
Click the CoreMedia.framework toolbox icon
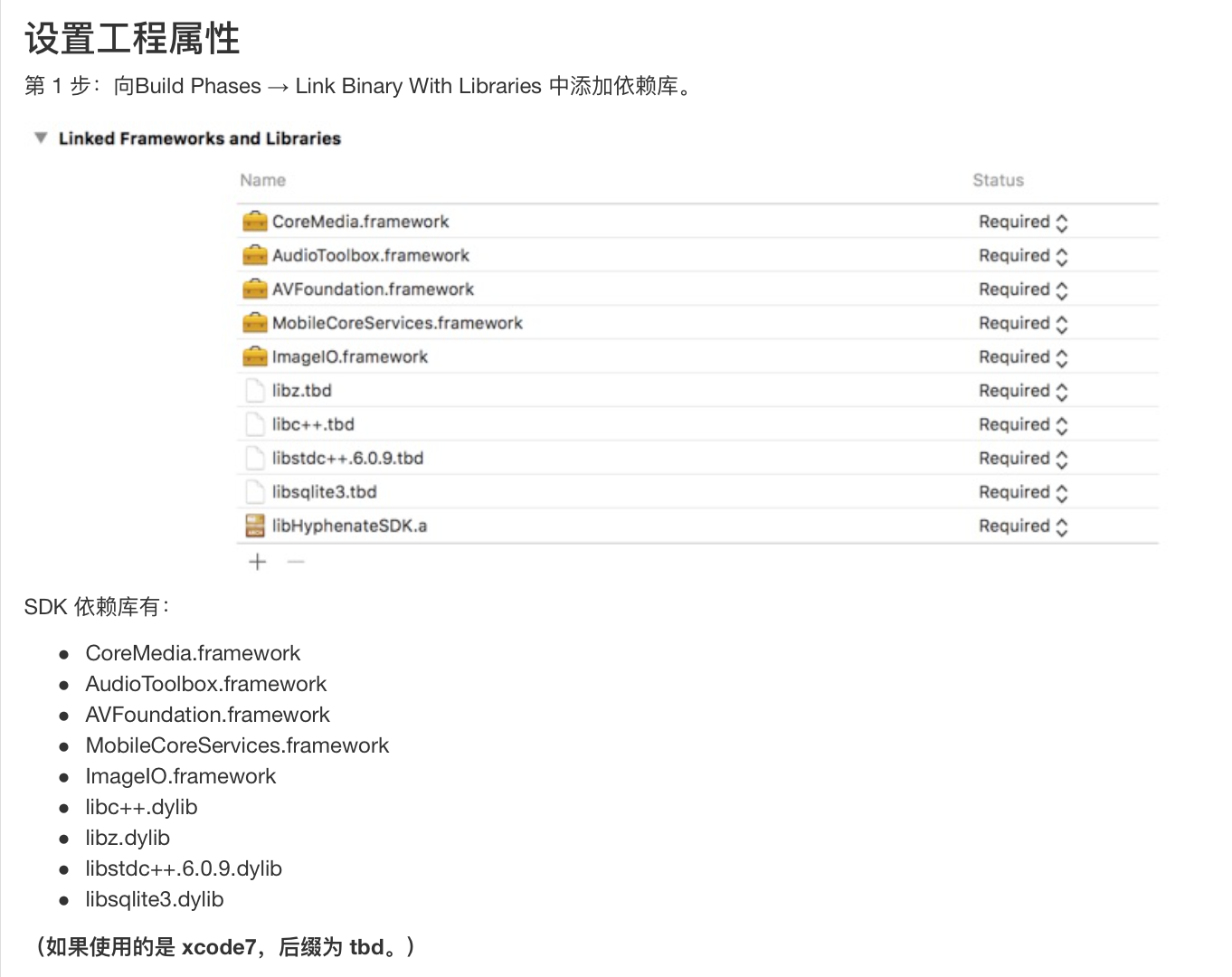255,222
